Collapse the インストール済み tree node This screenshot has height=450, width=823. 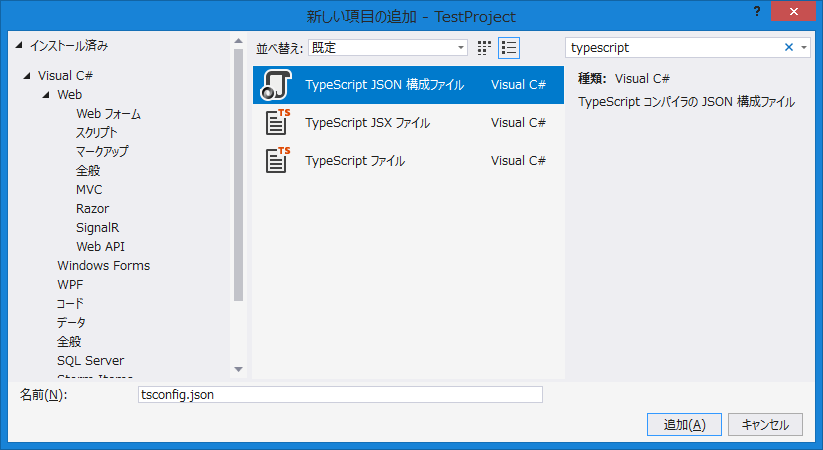(19, 46)
